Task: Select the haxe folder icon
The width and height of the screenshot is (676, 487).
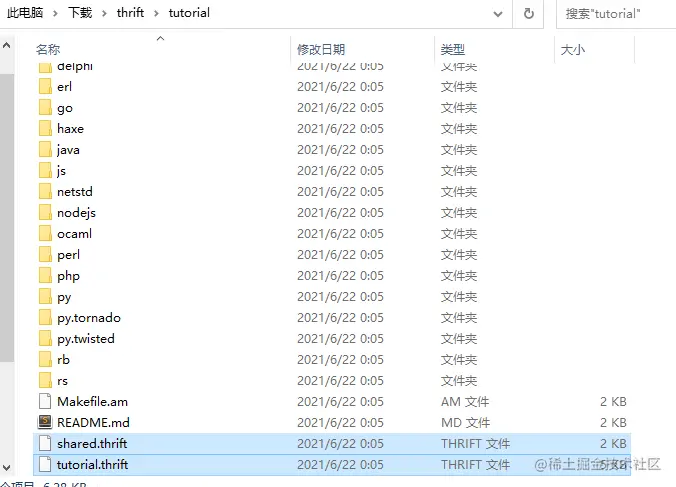Action: pyautogui.click(x=45, y=128)
